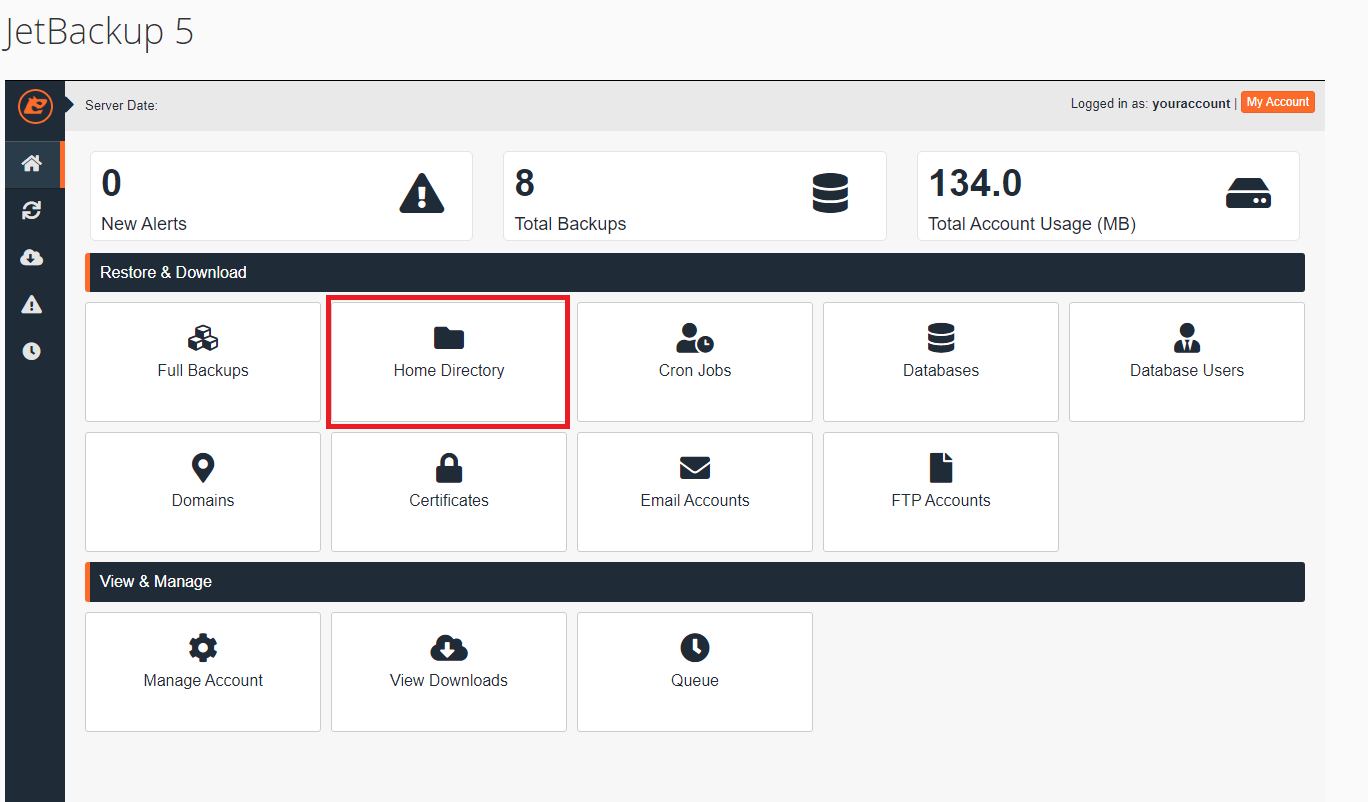Open the restore refresh arrows sidebar icon

pos(32,210)
